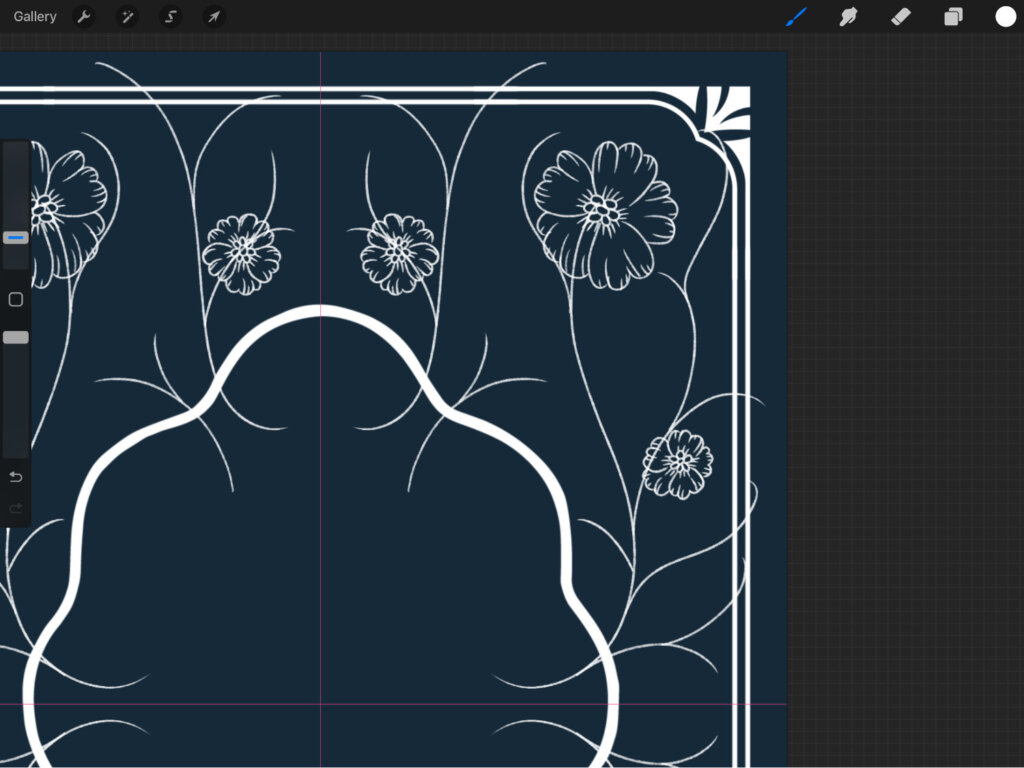This screenshot has width=1024, height=768.
Task: Click the top of the thick white arch
Action: 320,312
